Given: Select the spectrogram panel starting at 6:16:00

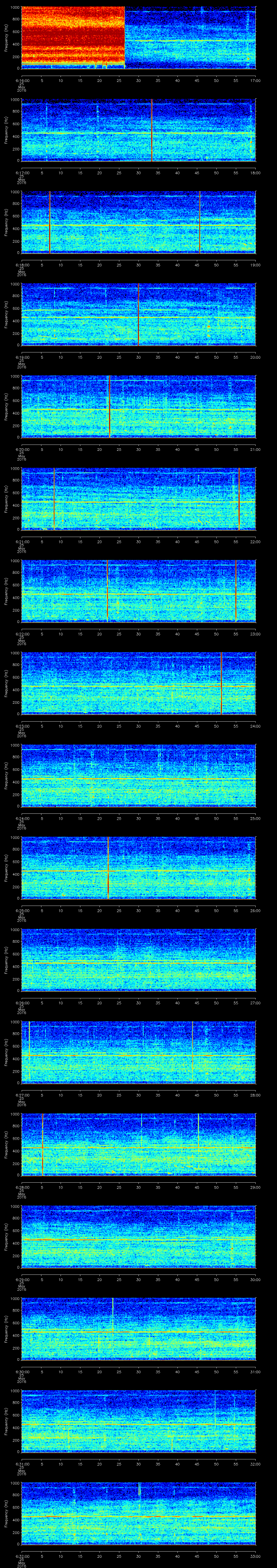Looking at the screenshot, I should pos(138,38).
